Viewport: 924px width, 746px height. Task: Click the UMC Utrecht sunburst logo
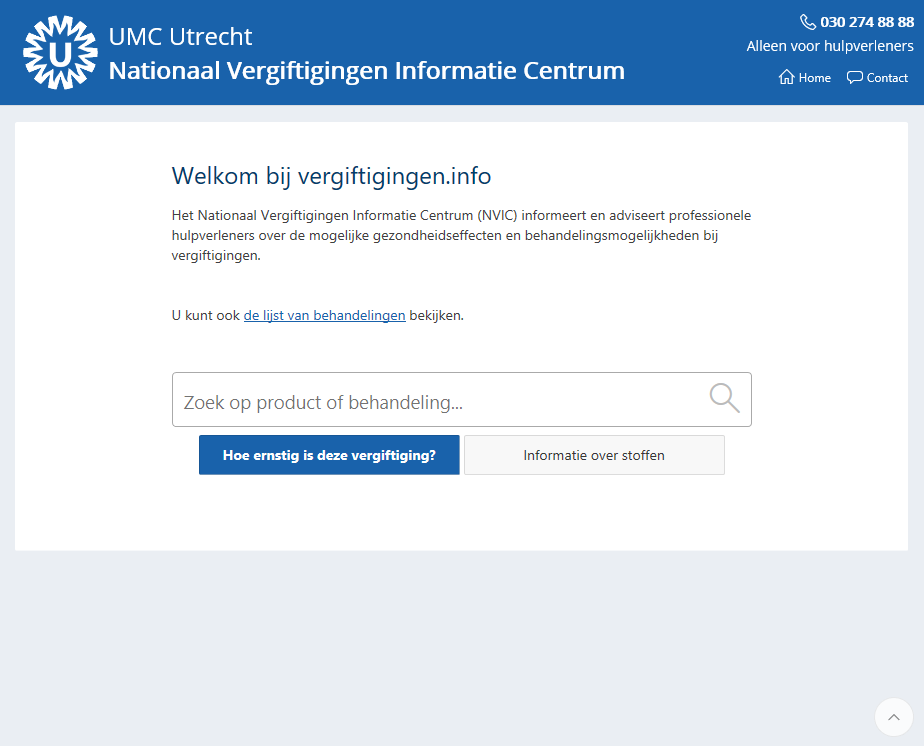[x=60, y=52]
